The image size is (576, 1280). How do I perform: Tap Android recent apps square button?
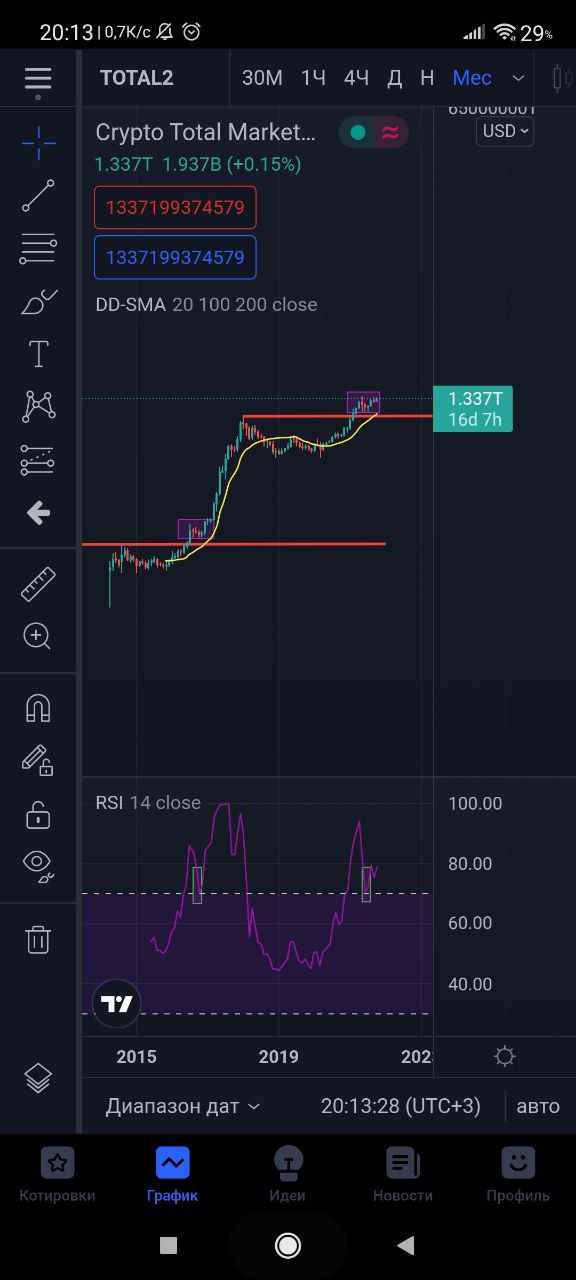(x=168, y=1245)
